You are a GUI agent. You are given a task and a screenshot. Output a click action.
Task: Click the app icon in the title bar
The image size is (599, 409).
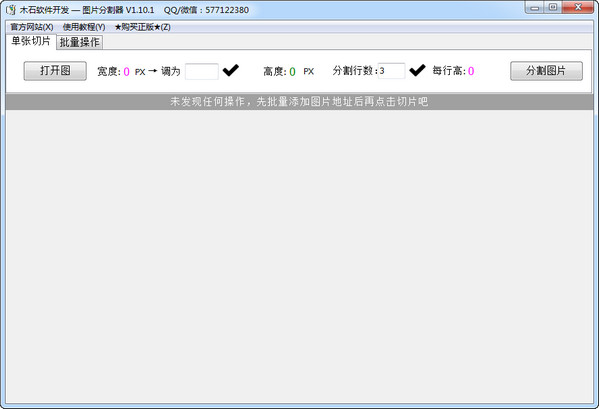point(11,10)
